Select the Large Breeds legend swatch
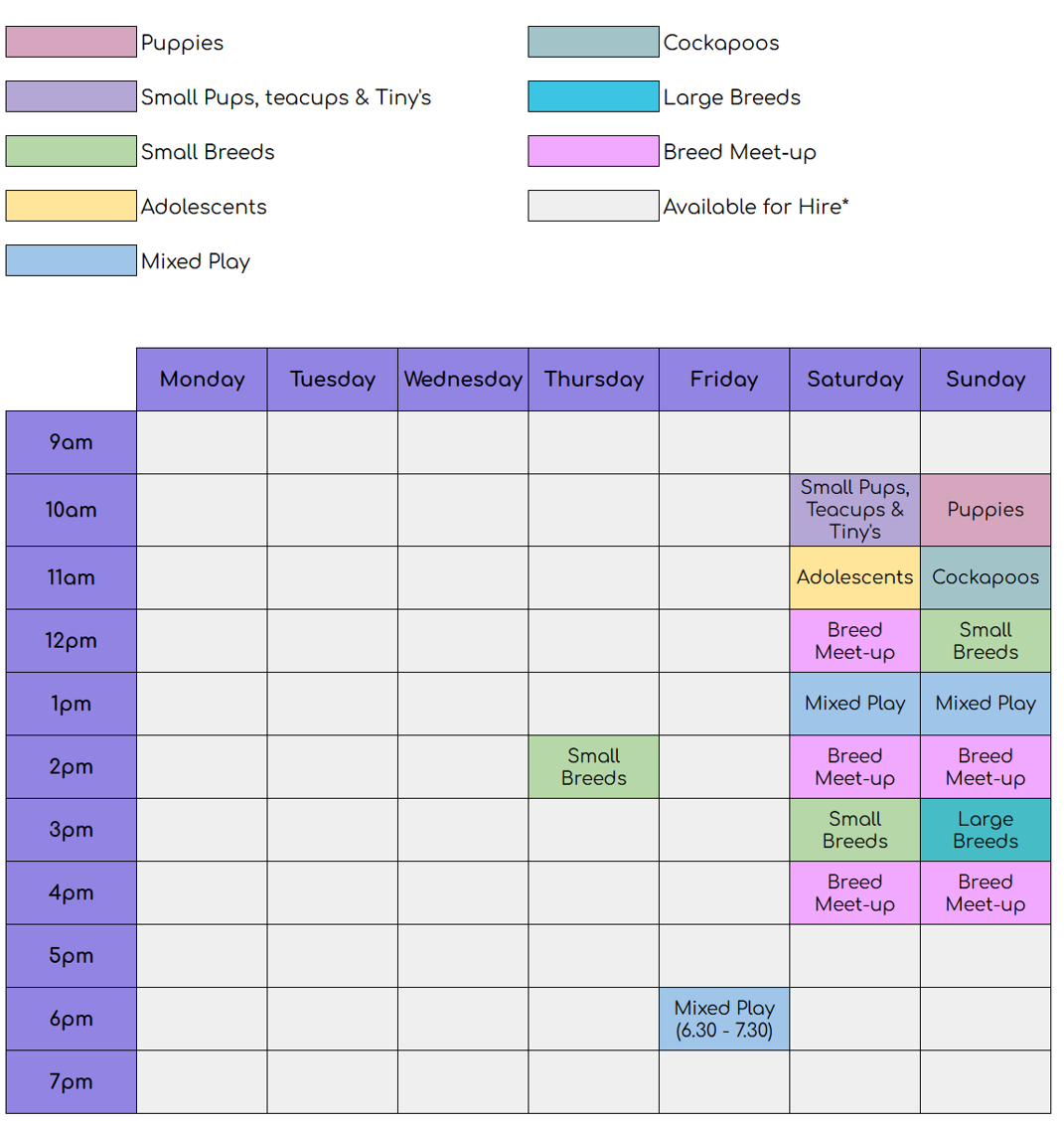The height and width of the screenshot is (1124, 1064). (593, 96)
